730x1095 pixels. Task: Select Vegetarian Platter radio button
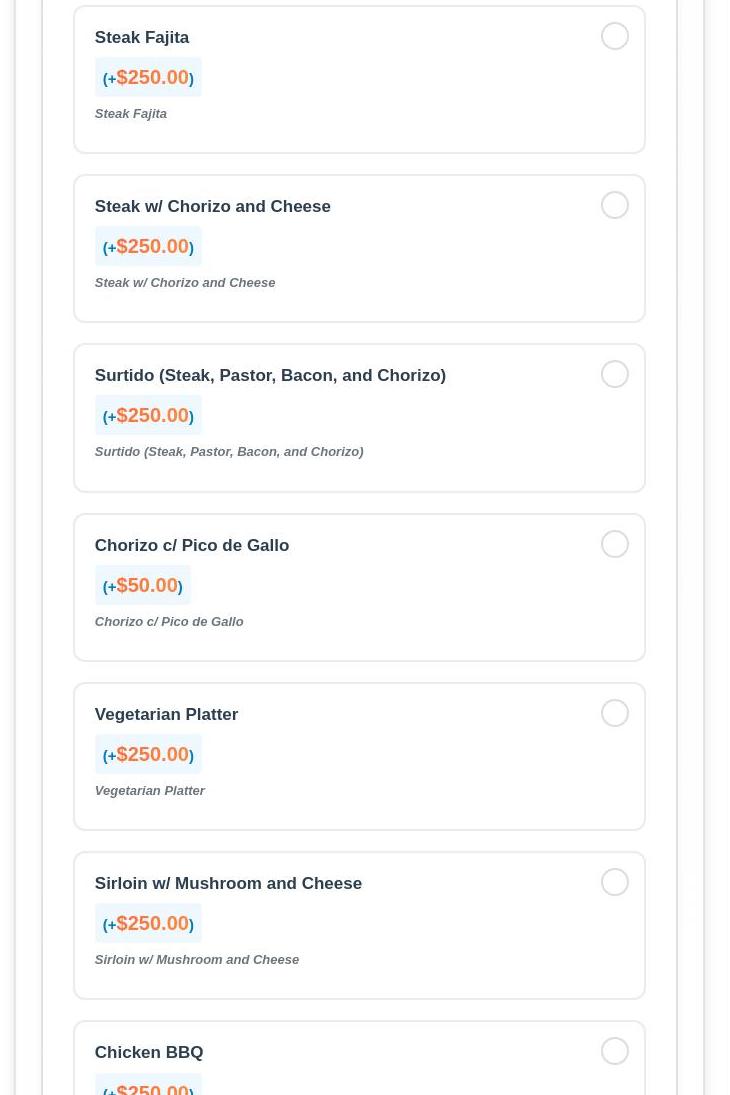coord(615,714)
